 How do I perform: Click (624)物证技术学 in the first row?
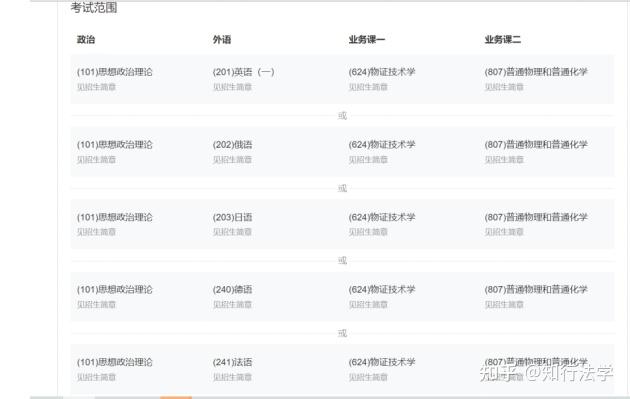point(382,72)
